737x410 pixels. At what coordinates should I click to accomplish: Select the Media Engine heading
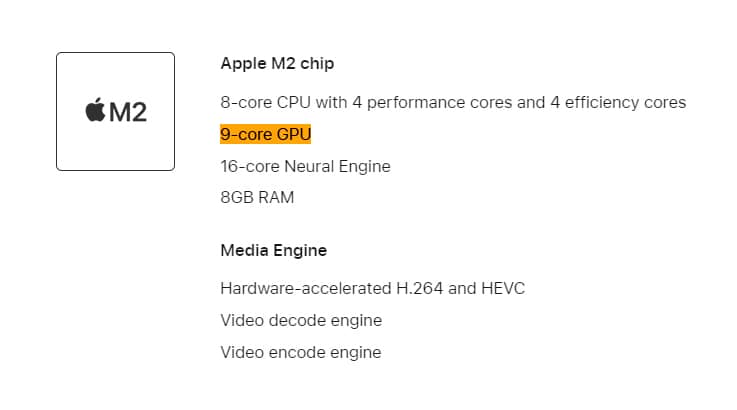click(273, 250)
